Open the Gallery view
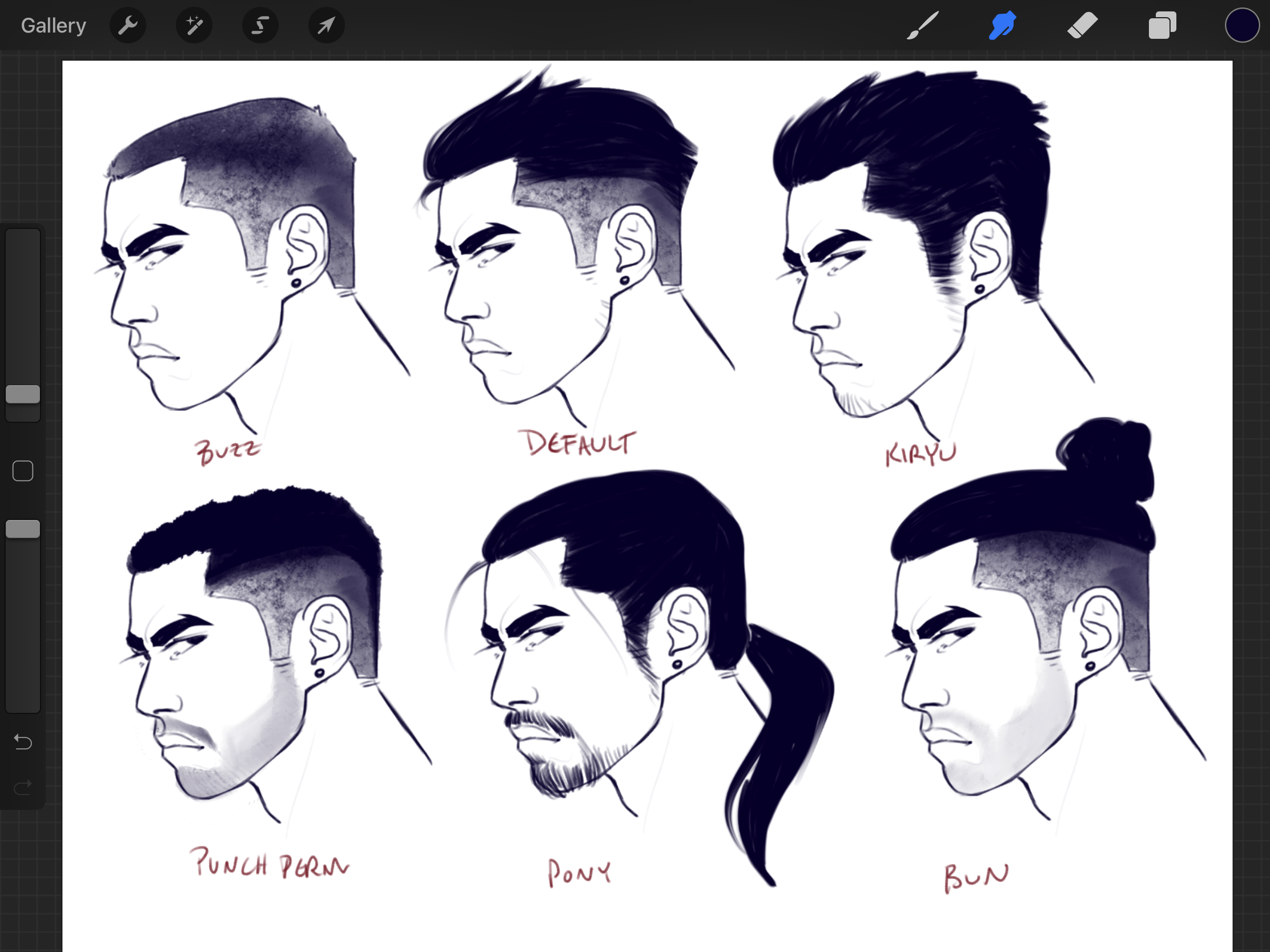 54,26
